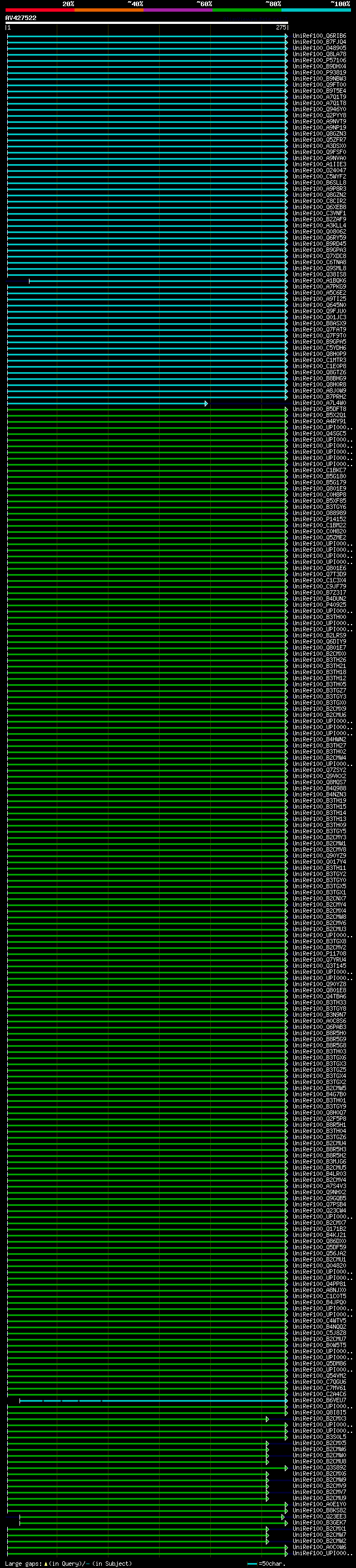Select the UniRef100_Q8GZN2 hit label
The width and height of the screenshot is (356, 1568).
click(319, 195)
